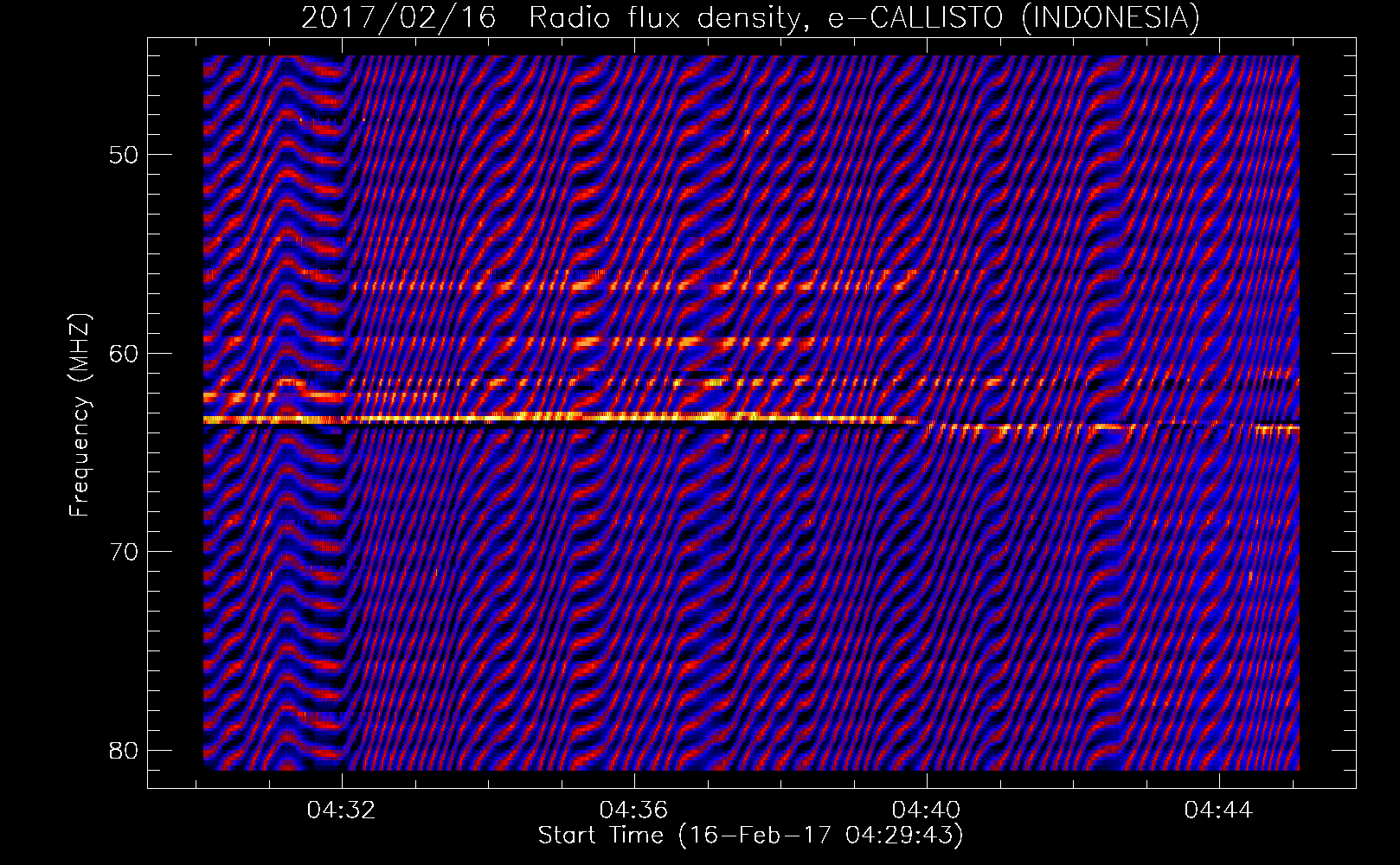This screenshot has height=865, width=1400.
Task: Select the 'Frequency (MHZ)' axis label
Action: pyautogui.click(x=80, y=415)
